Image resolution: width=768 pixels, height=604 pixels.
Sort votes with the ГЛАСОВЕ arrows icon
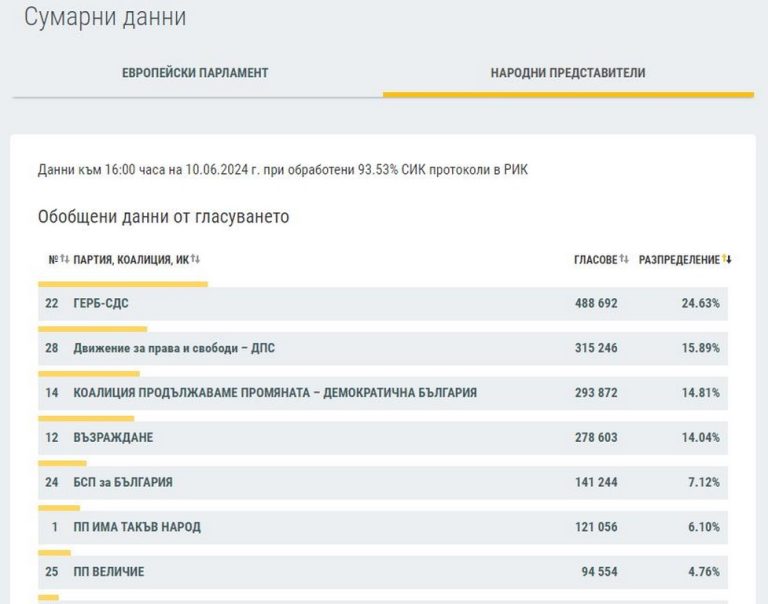click(624, 260)
